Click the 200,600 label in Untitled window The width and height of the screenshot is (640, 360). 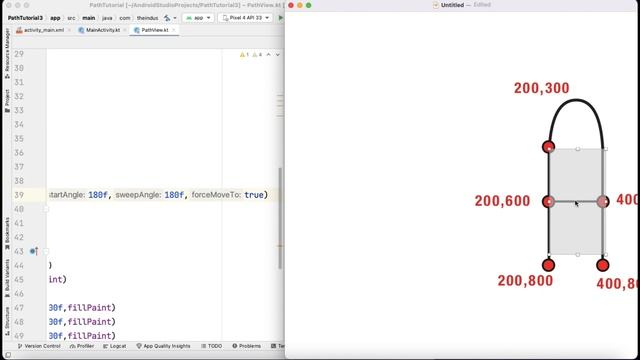click(x=502, y=201)
